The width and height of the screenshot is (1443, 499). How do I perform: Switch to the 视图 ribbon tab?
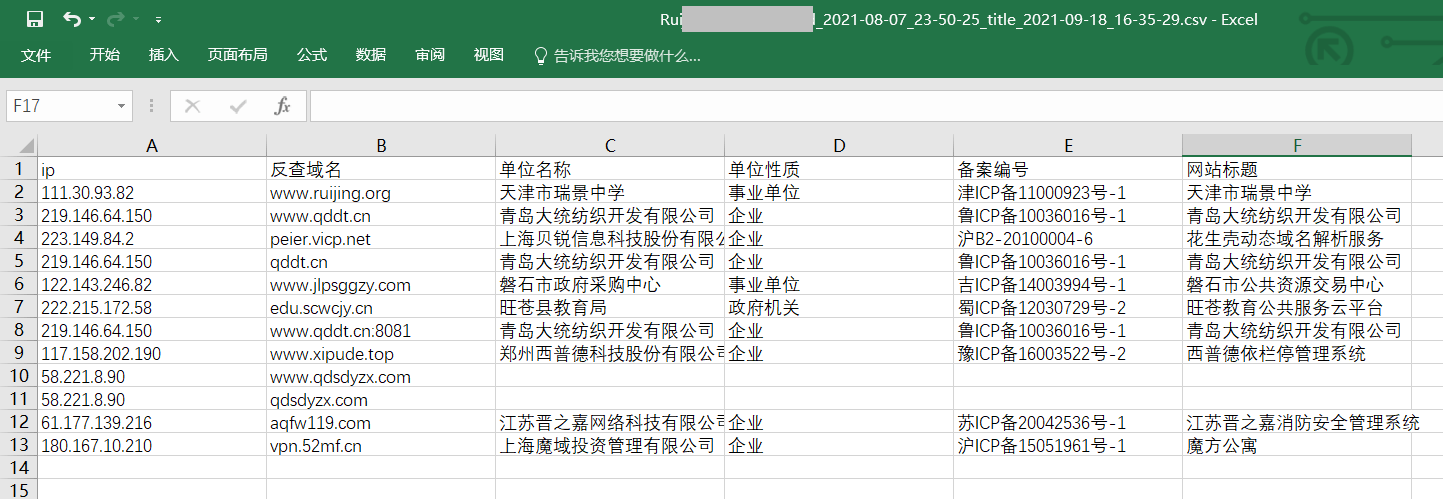click(489, 55)
